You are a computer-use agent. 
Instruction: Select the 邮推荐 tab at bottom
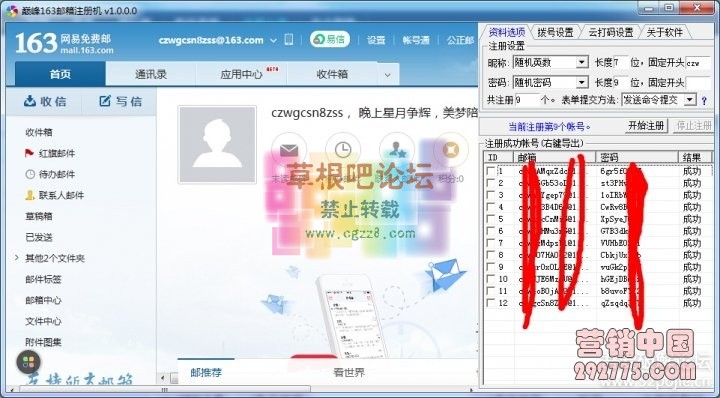[206, 372]
